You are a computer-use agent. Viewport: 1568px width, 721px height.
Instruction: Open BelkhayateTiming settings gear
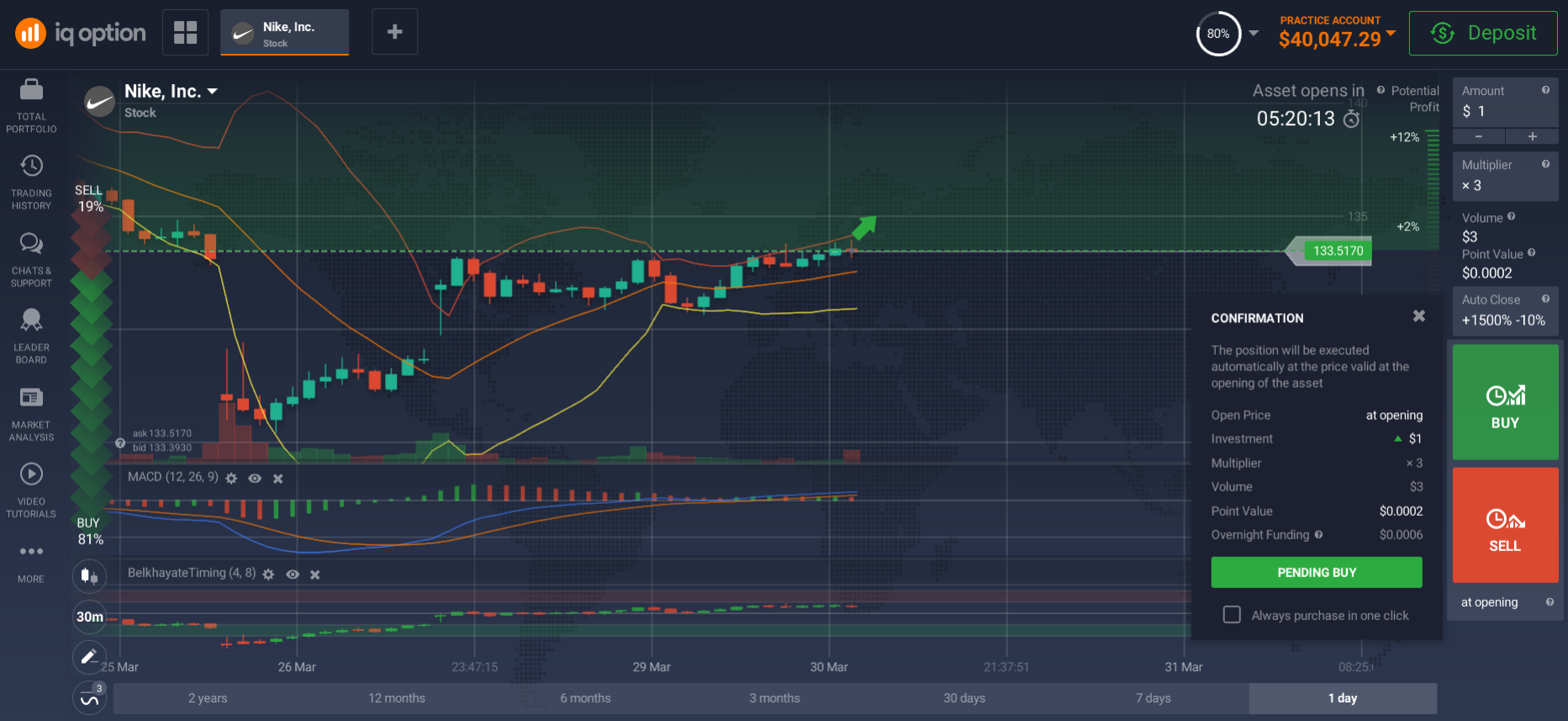268,574
